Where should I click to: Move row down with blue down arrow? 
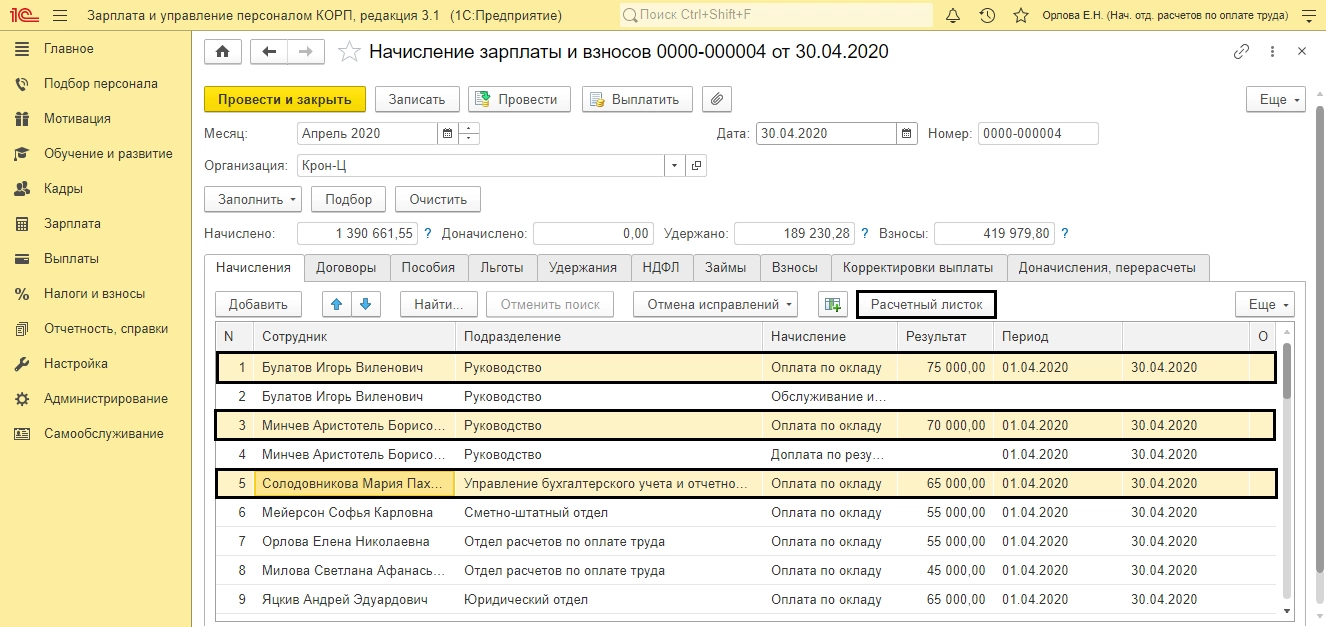365,304
